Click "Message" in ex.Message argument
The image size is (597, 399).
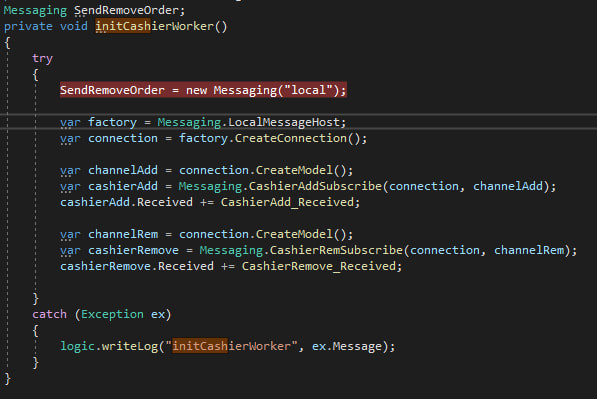click(357, 346)
